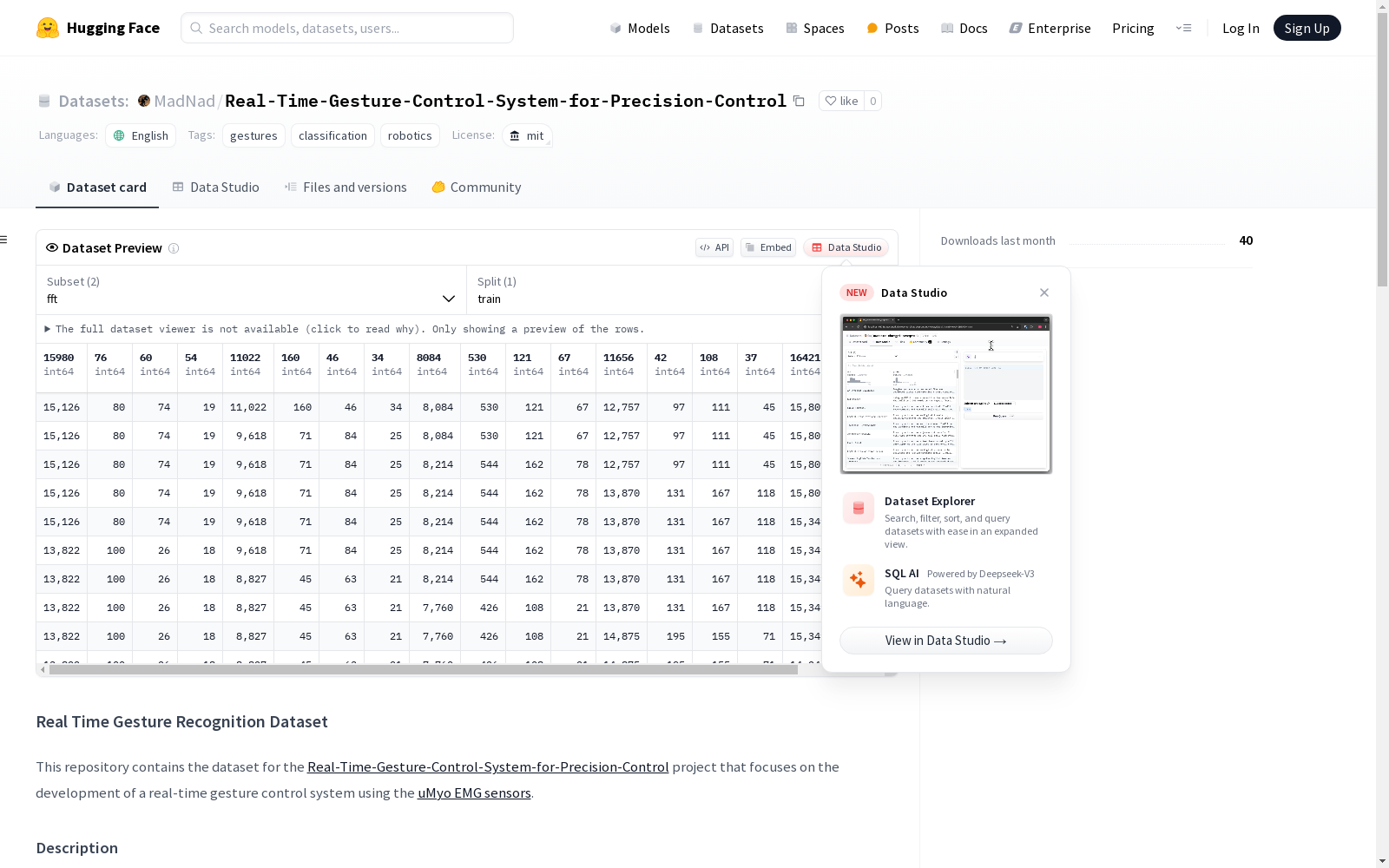Navigate to Posts
This screenshot has height=868, width=1389.
point(892,28)
